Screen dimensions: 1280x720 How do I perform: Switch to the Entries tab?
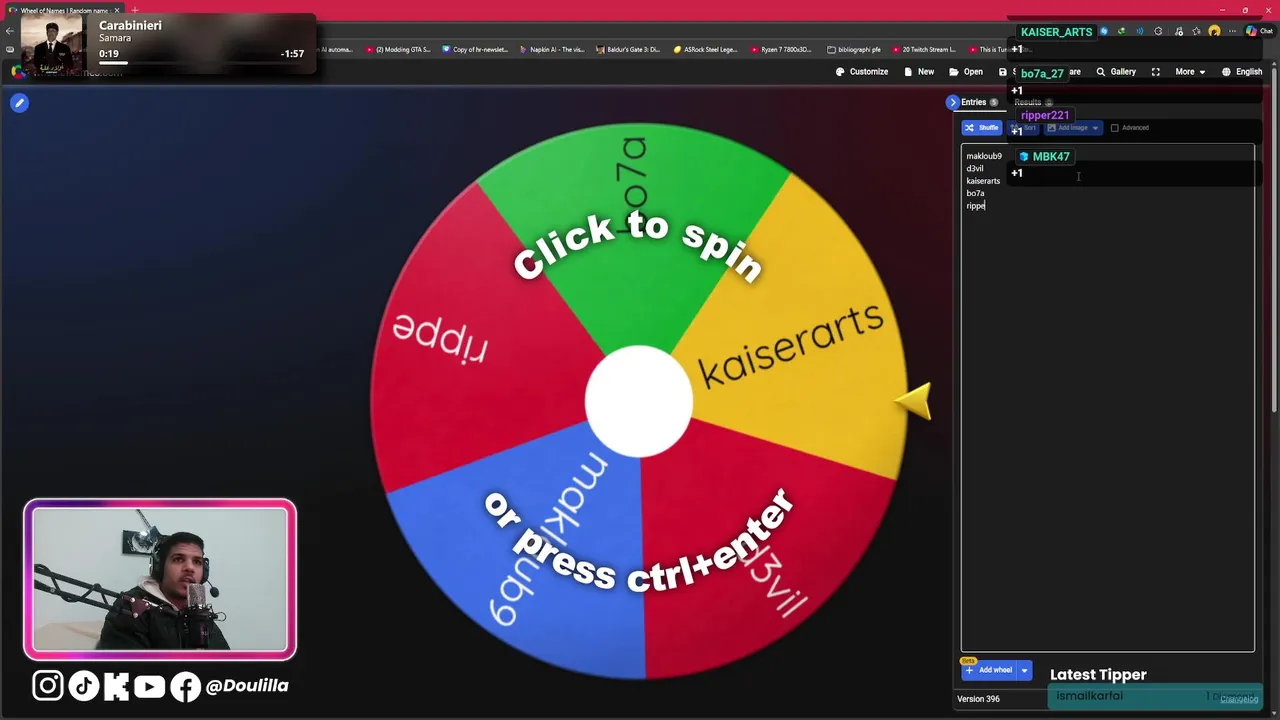pos(980,102)
